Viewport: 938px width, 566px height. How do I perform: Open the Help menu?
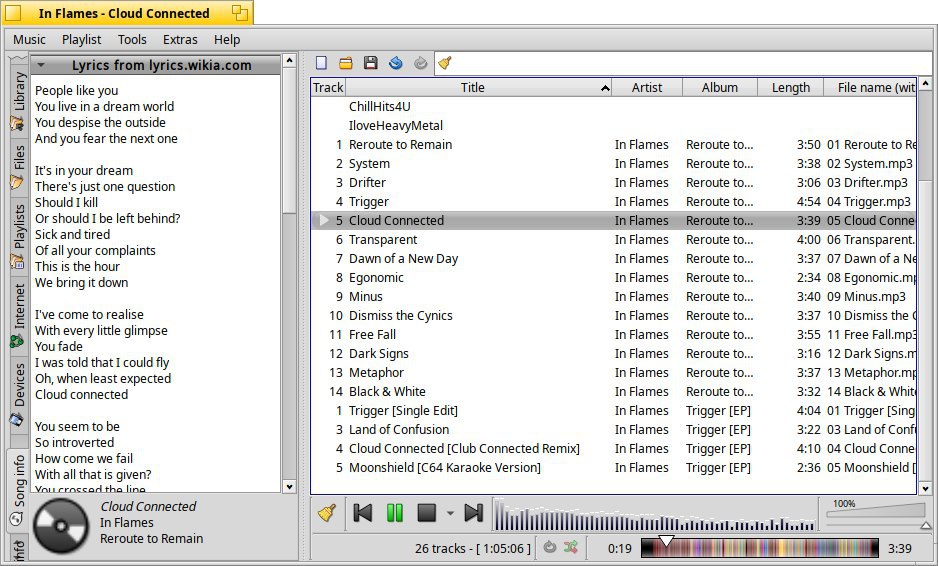[x=227, y=39]
